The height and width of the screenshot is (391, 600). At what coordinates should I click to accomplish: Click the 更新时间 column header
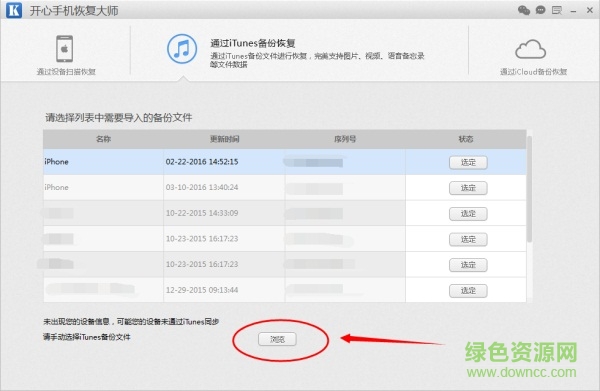(x=224, y=139)
